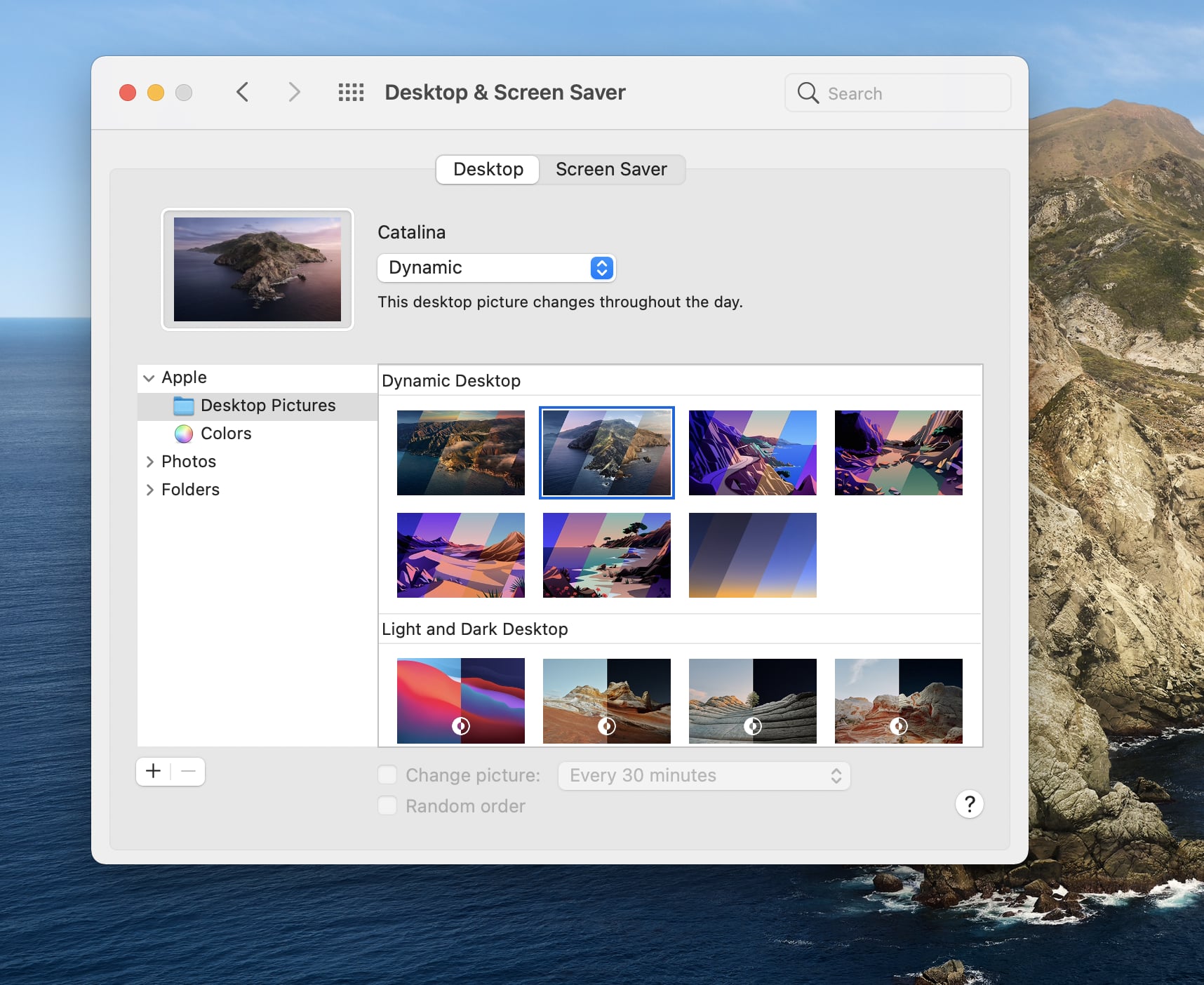Select the Colors color wheel item
The width and height of the screenshot is (1204, 985).
[225, 434]
